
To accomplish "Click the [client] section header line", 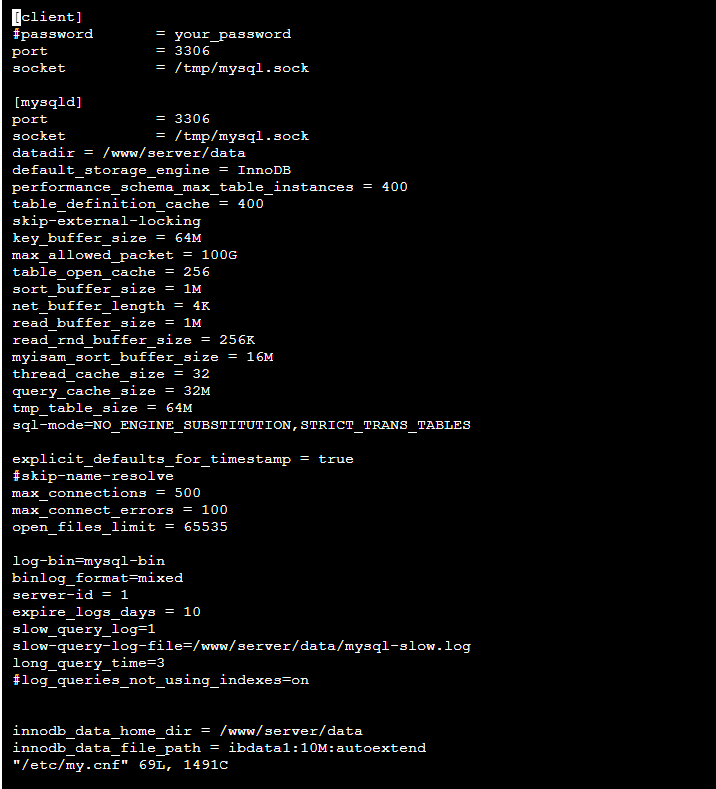I will coord(47,17).
